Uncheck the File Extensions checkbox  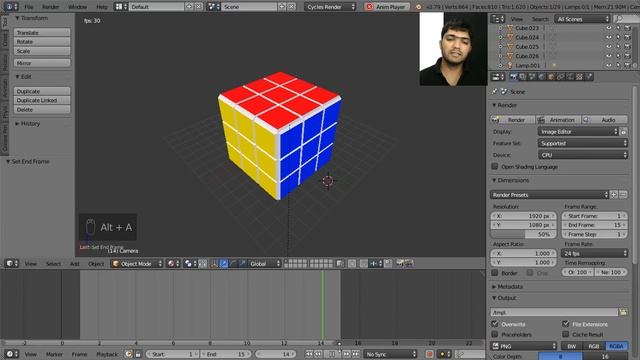(x=566, y=324)
